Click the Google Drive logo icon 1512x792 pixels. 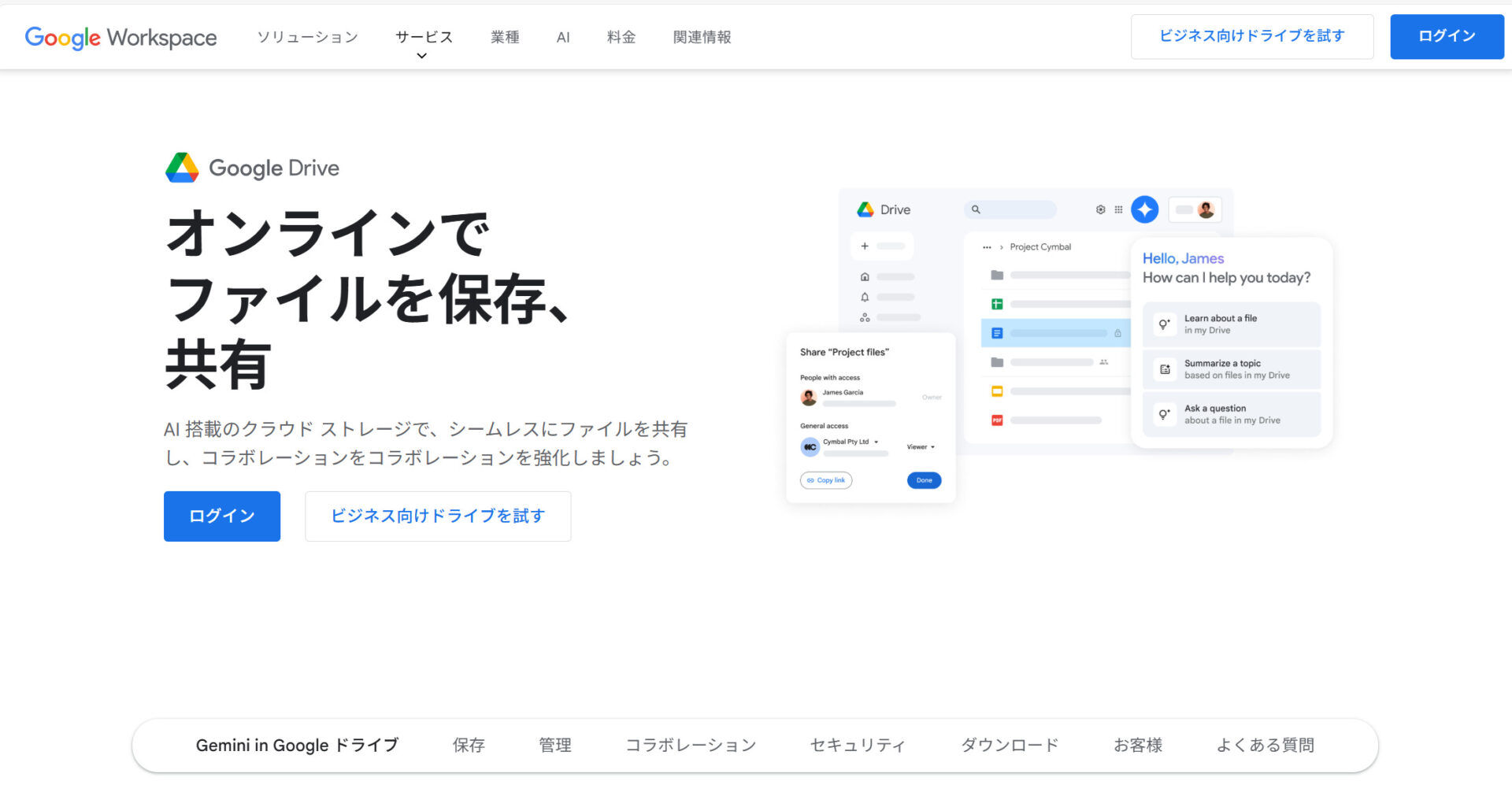coord(183,168)
